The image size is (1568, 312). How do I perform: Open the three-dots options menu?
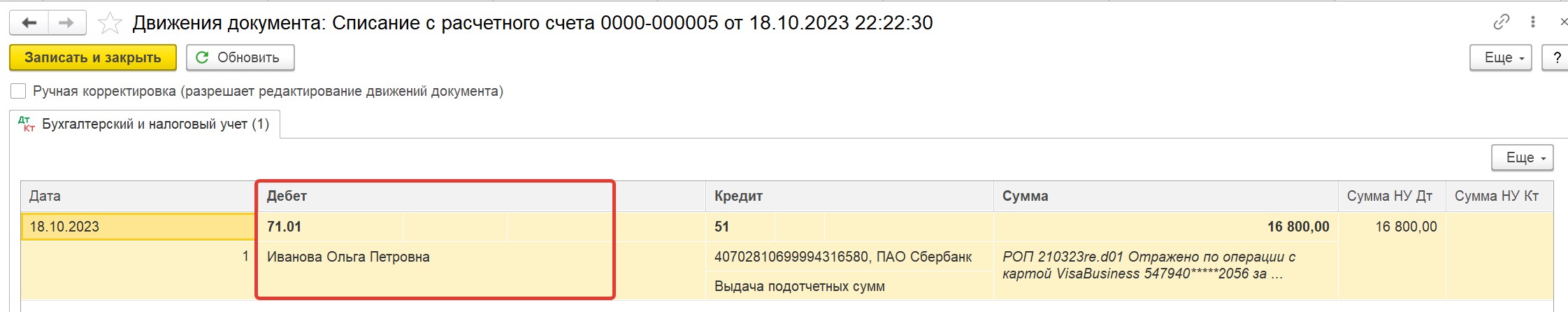[1533, 22]
